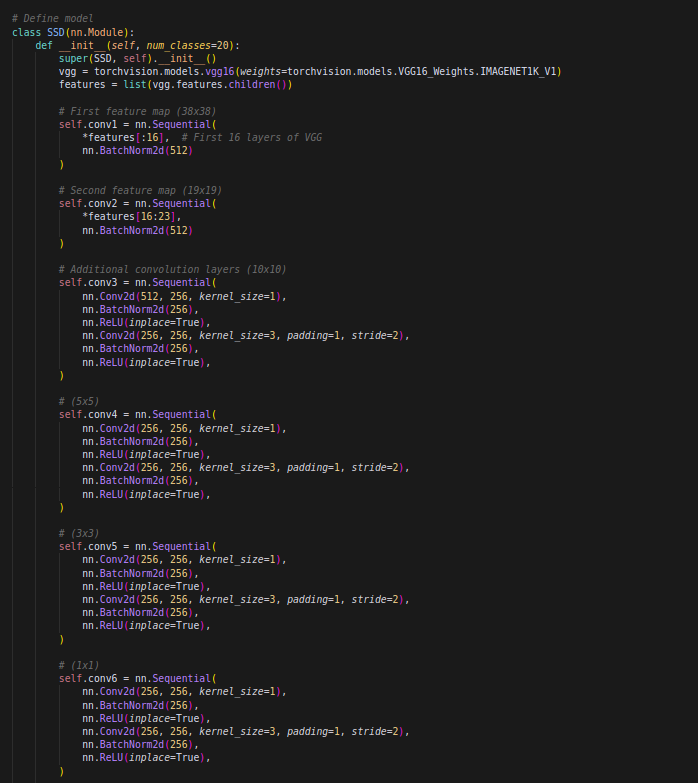The image size is (698, 783).
Task: Click the 'features = list(vgg.features.children())' line
Action: [x=176, y=84]
